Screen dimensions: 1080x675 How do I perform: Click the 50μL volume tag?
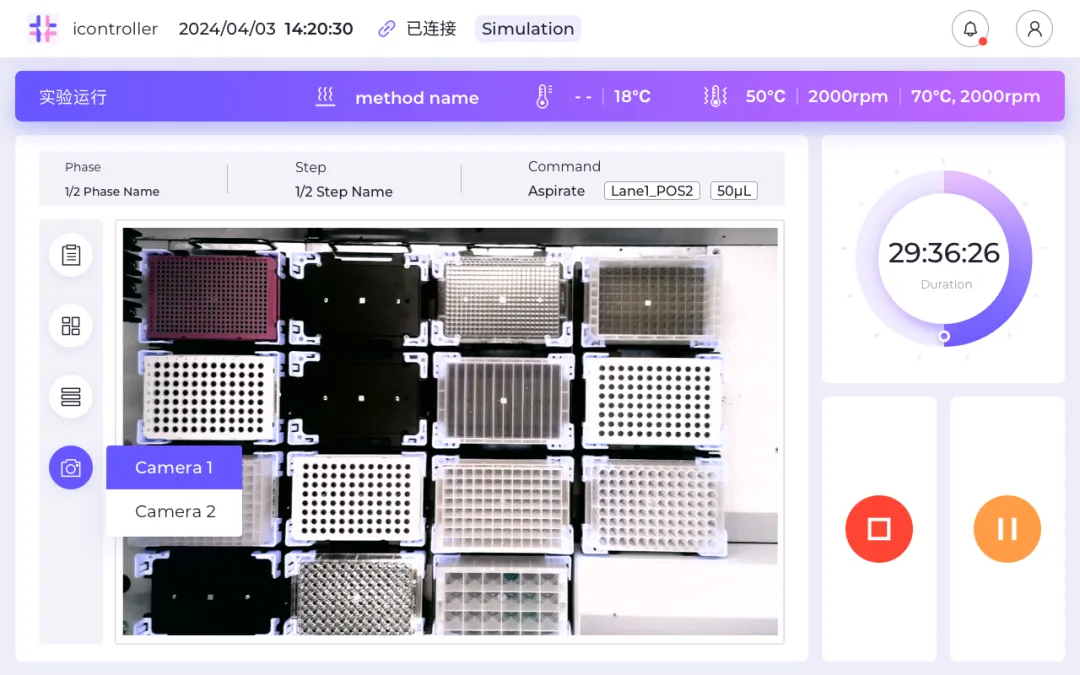click(733, 191)
